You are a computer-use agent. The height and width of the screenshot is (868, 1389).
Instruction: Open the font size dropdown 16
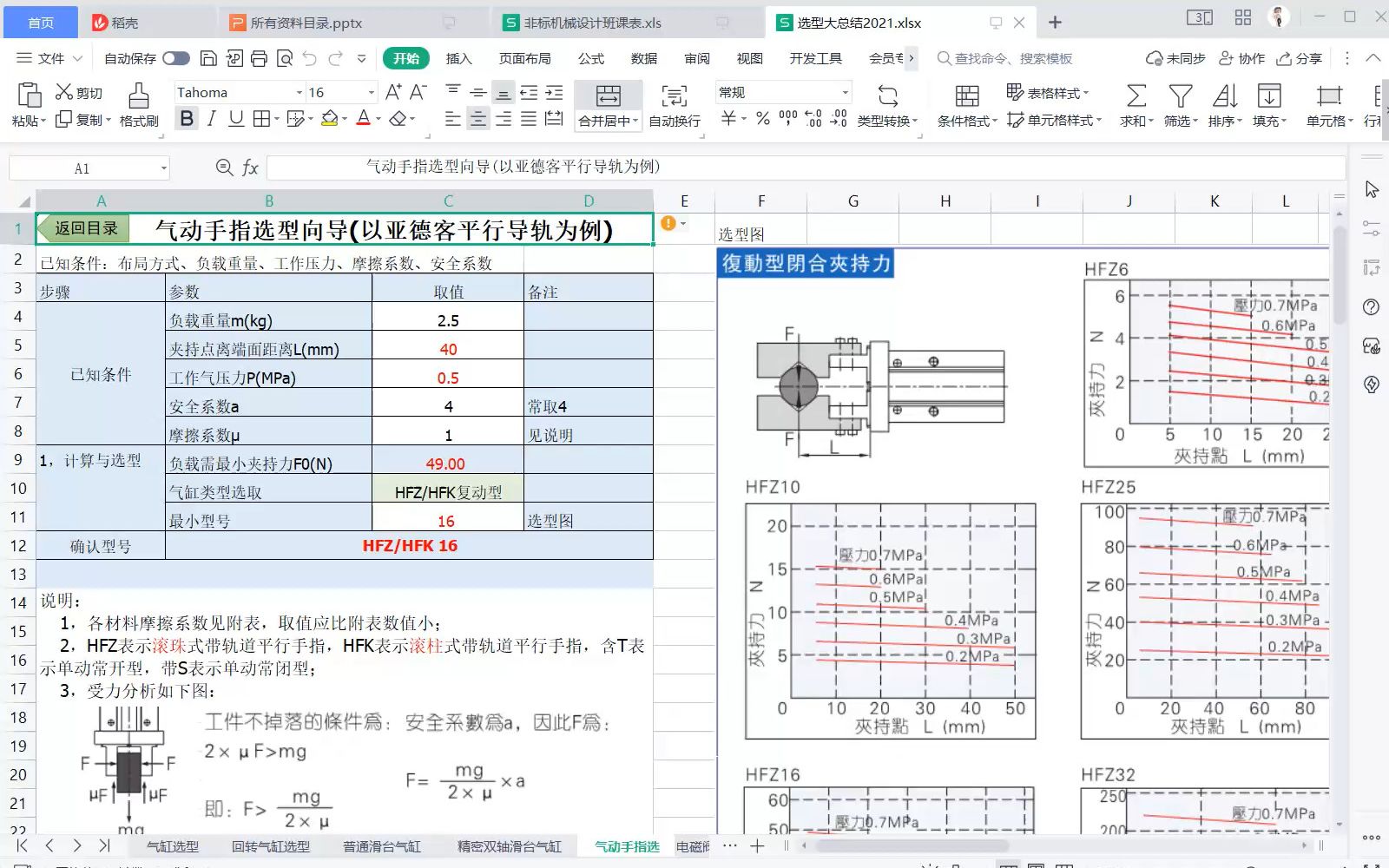pyautogui.click(x=372, y=92)
